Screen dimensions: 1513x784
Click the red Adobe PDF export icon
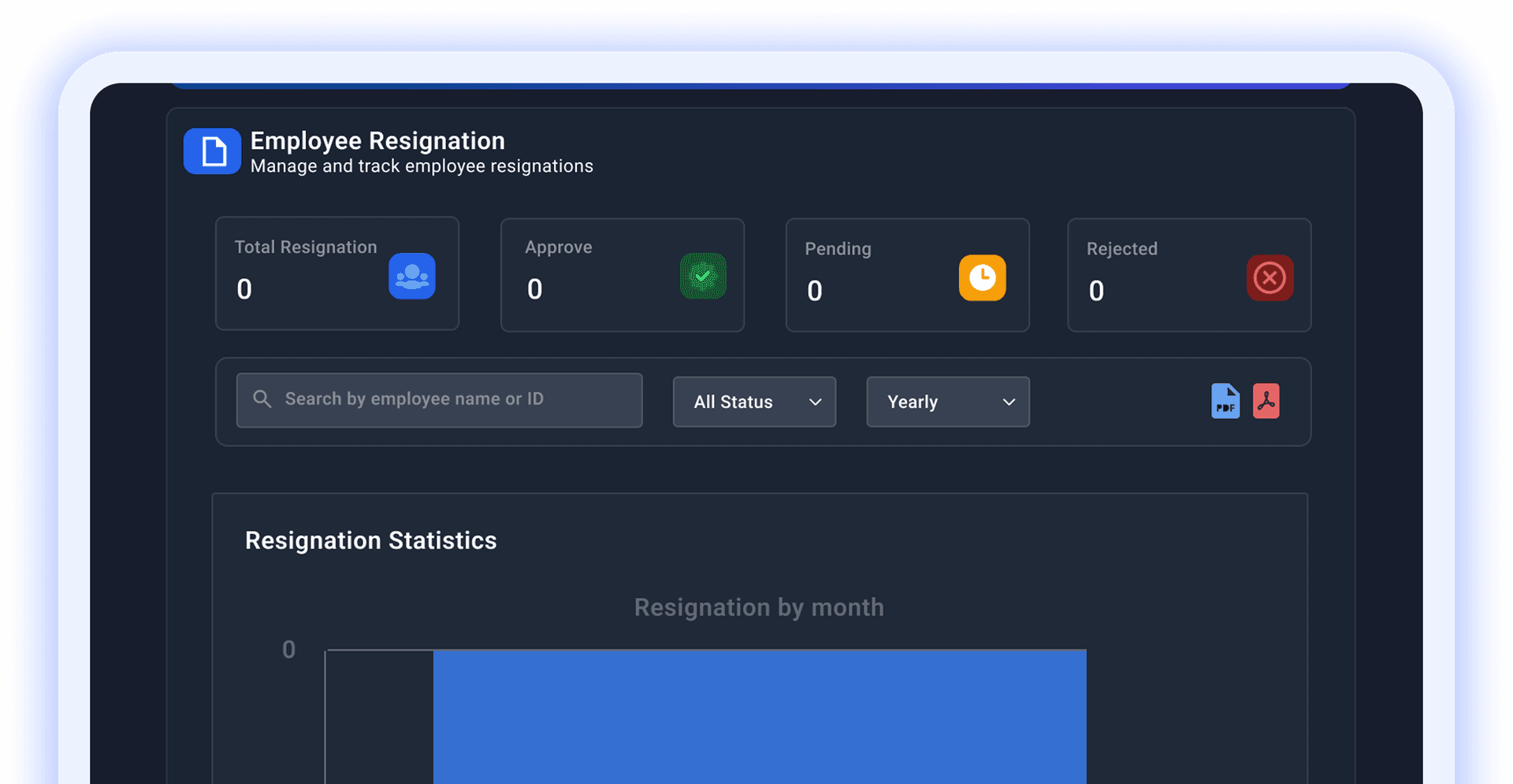[x=1266, y=400]
